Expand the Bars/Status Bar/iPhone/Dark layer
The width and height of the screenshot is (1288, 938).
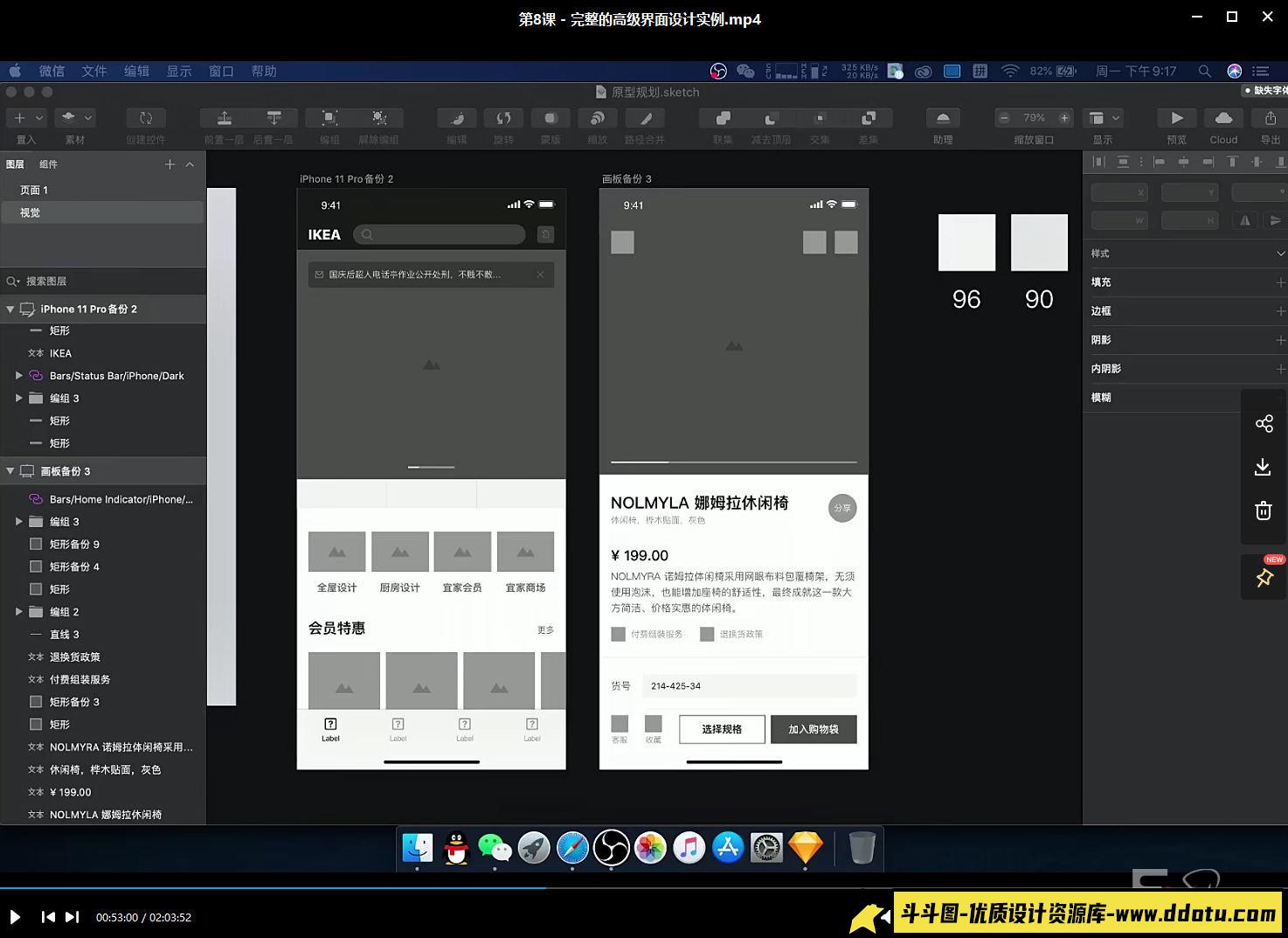(18, 376)
